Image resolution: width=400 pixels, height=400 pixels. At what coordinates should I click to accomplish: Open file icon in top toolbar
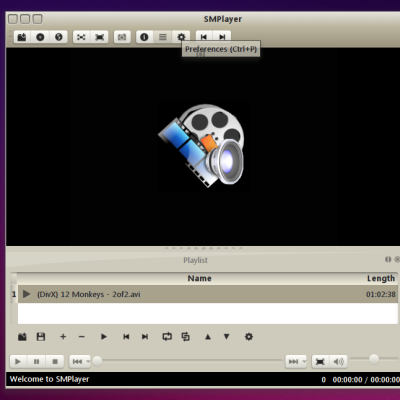pos(22,37)
